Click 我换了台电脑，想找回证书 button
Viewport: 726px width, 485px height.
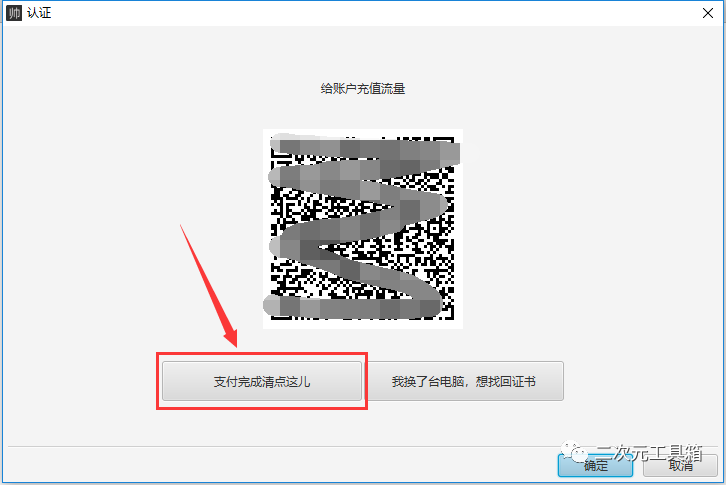click(464, 381)
